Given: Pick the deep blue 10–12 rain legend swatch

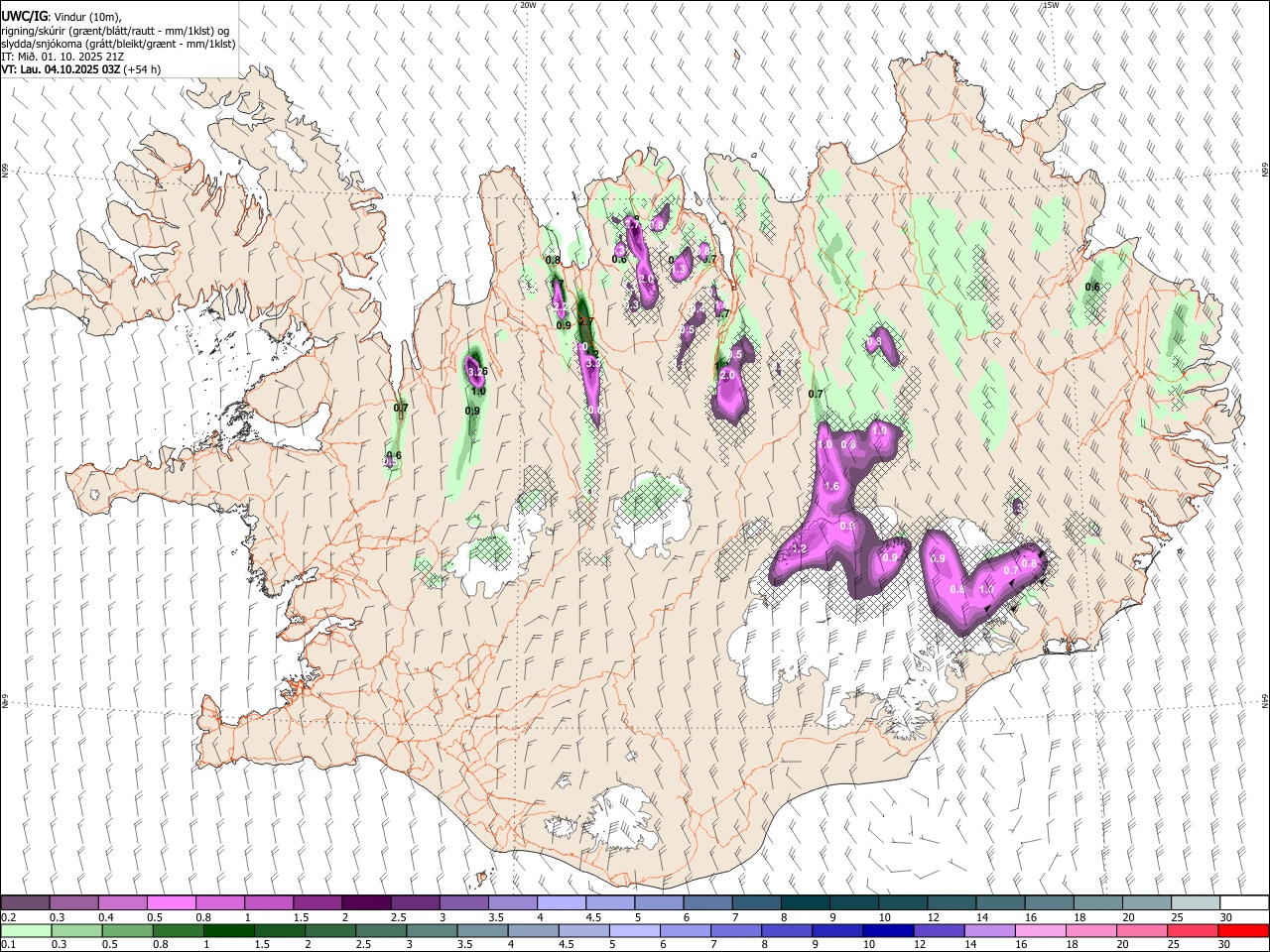Looking at the screenshot, I should (x=890, y=931).
